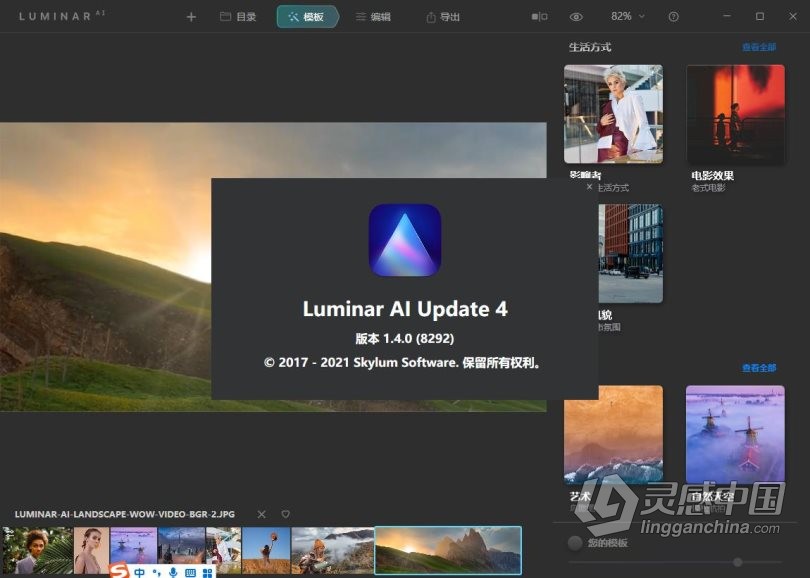Maximize the Luminar AI window

point(760,17)
